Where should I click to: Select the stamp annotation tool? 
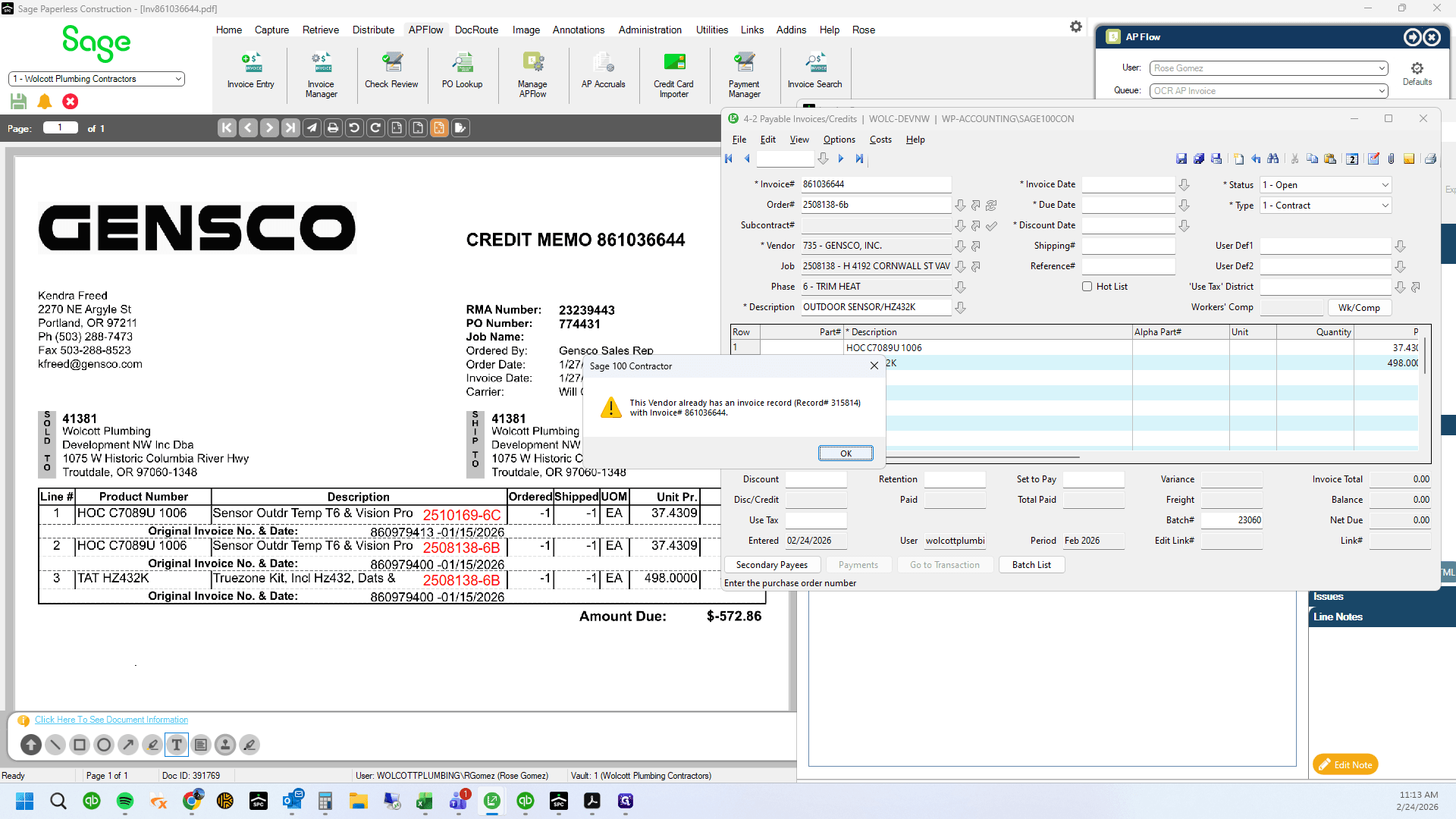(x=225, y=745)
